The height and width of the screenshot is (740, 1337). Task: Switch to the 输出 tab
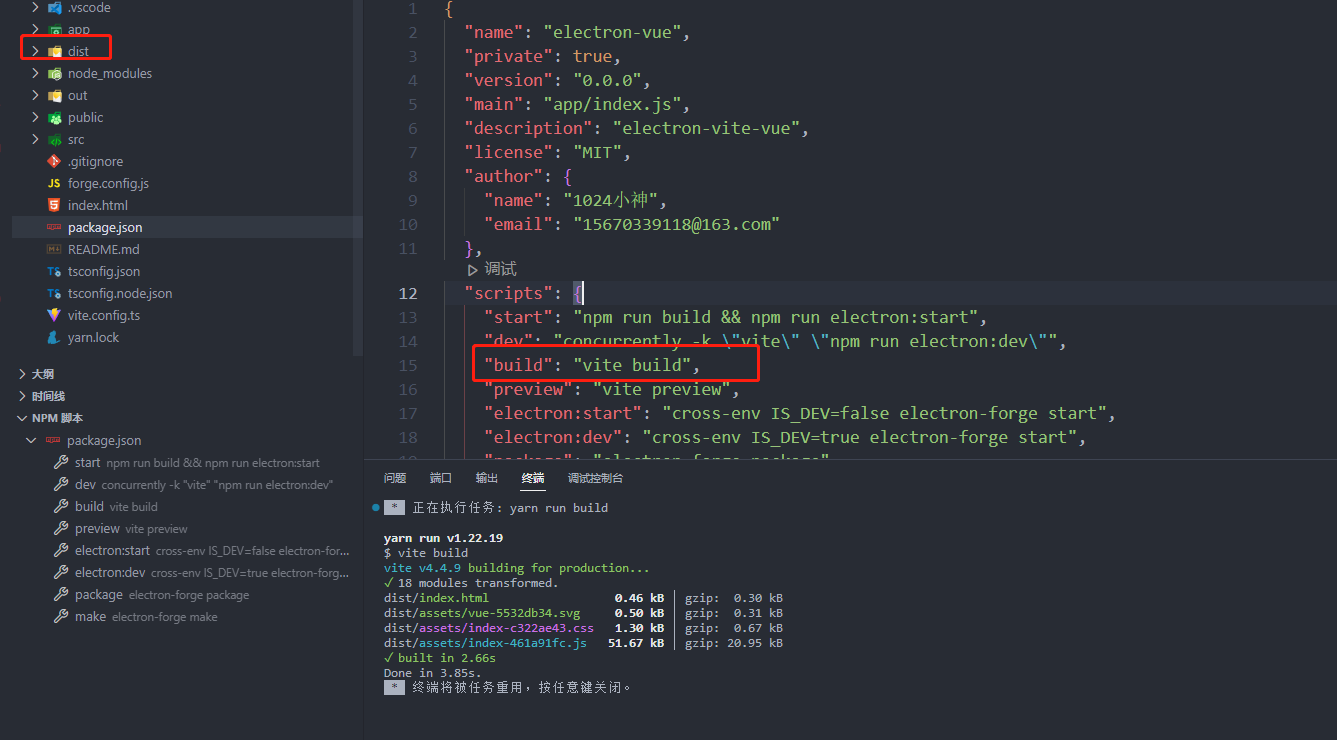[487, 478]
